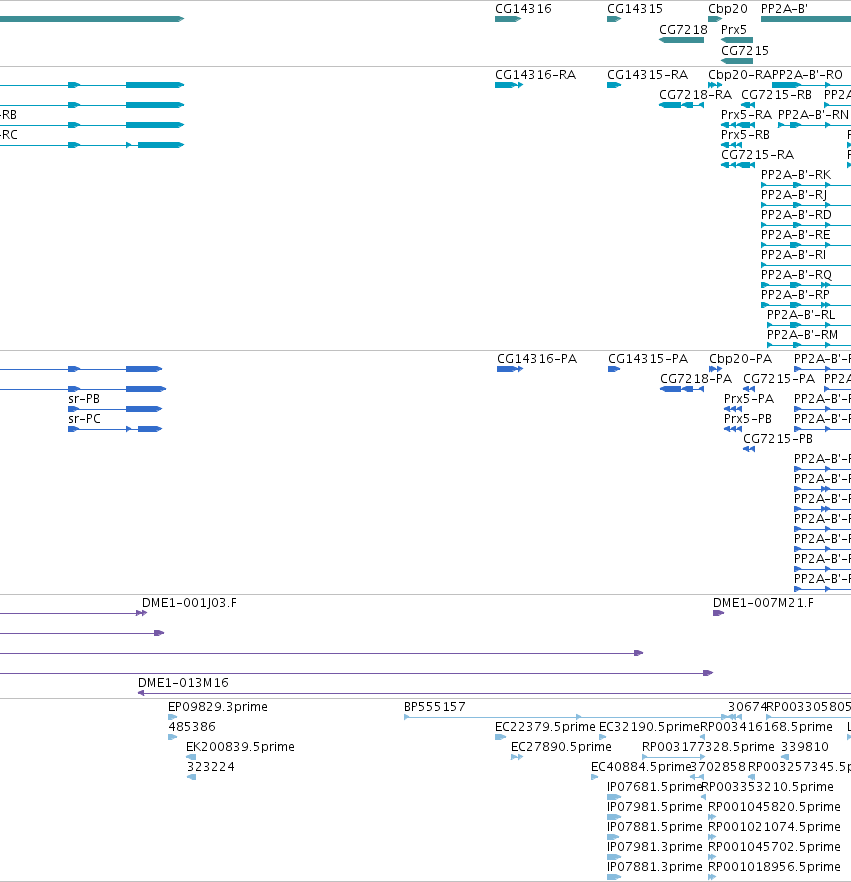The height and width of the screenshot is (882, 851).
Task: Click the PP2A-B'-RN transcript
Action: click(814, 125)
